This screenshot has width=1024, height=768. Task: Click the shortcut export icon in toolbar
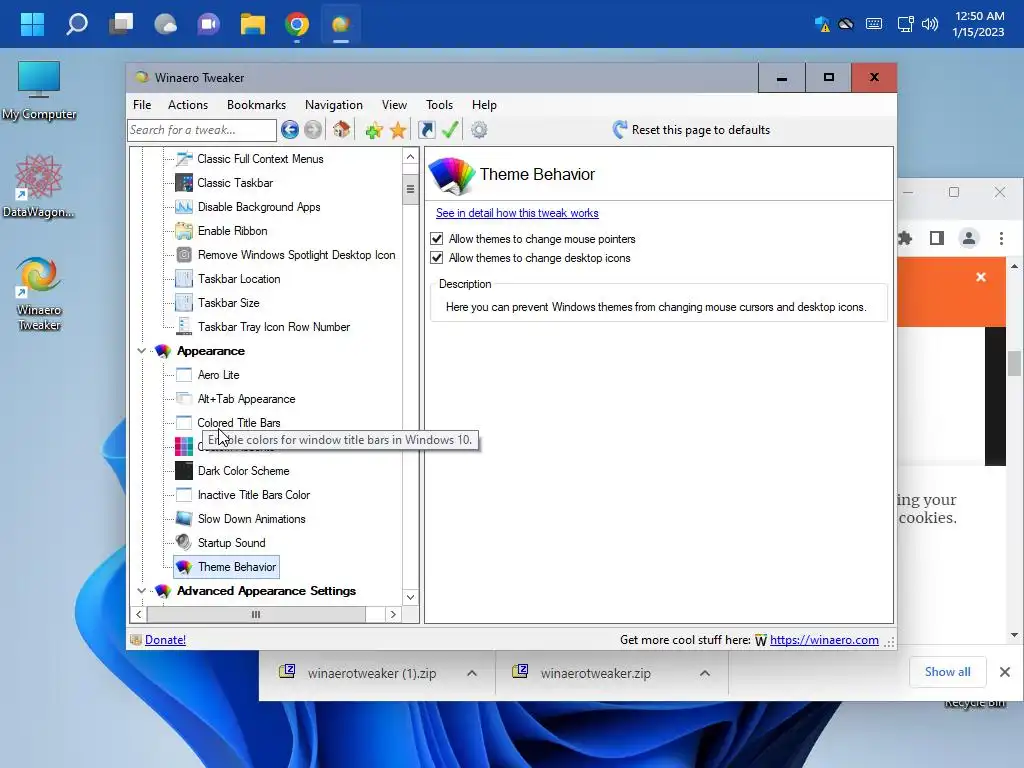(x=426, y=130)
